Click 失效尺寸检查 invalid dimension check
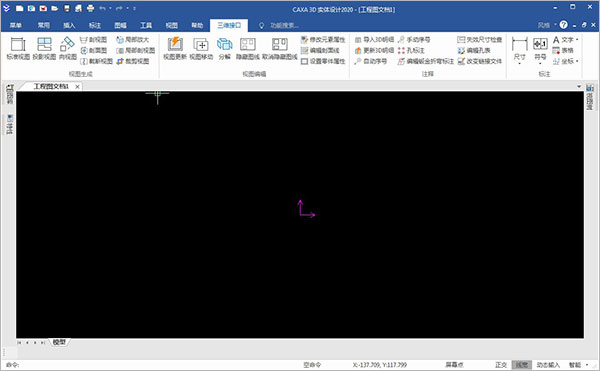The height and width of the screenshot is (371, 600). click(479, 40)
